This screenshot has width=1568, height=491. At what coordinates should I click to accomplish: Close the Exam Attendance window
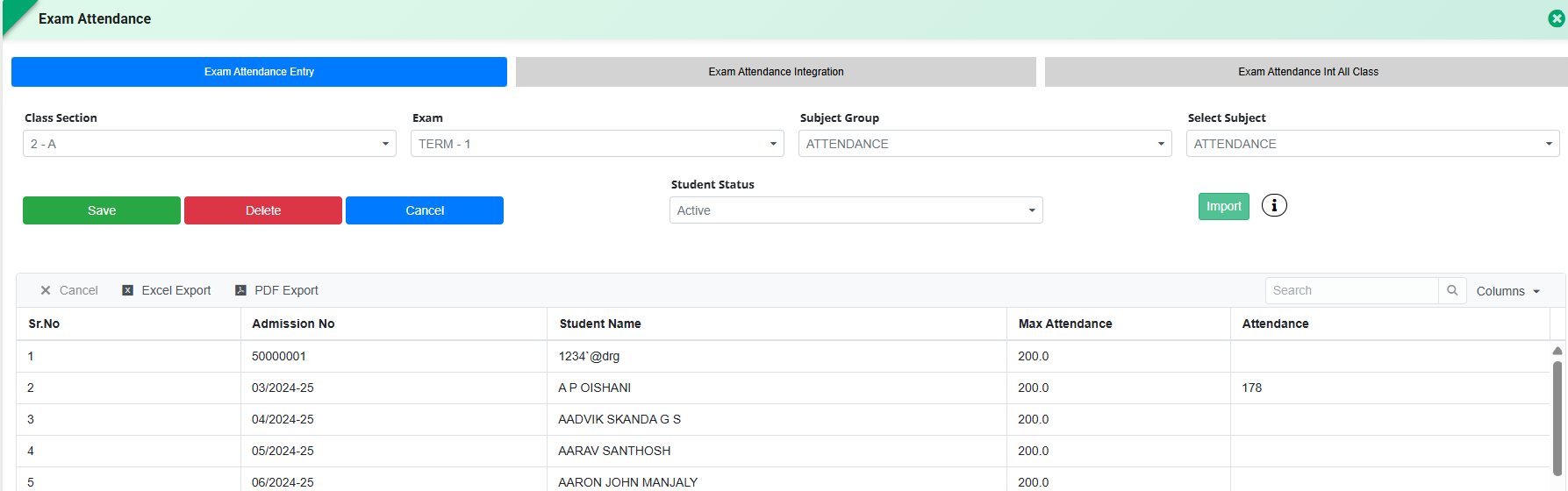coord(1557,18)
